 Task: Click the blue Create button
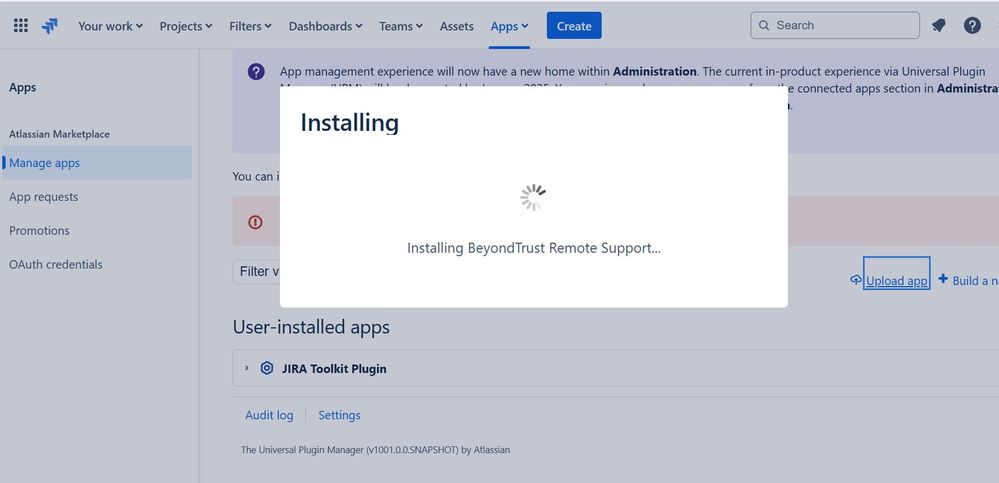coord(574,25)
